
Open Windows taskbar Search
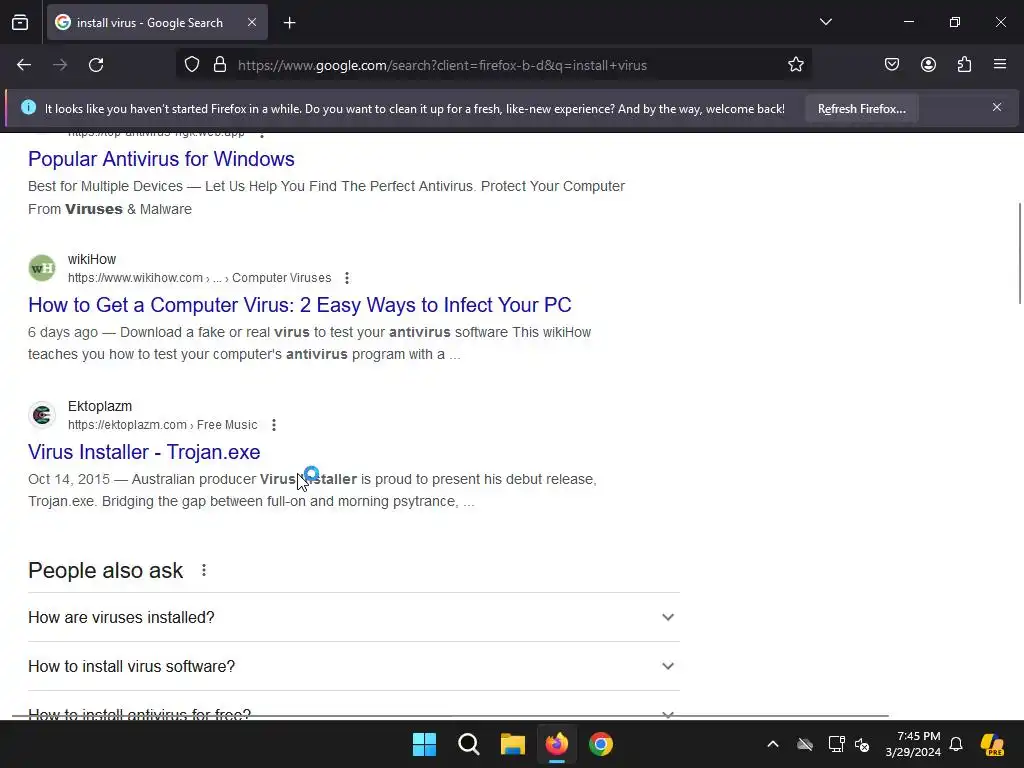point(468,744)
